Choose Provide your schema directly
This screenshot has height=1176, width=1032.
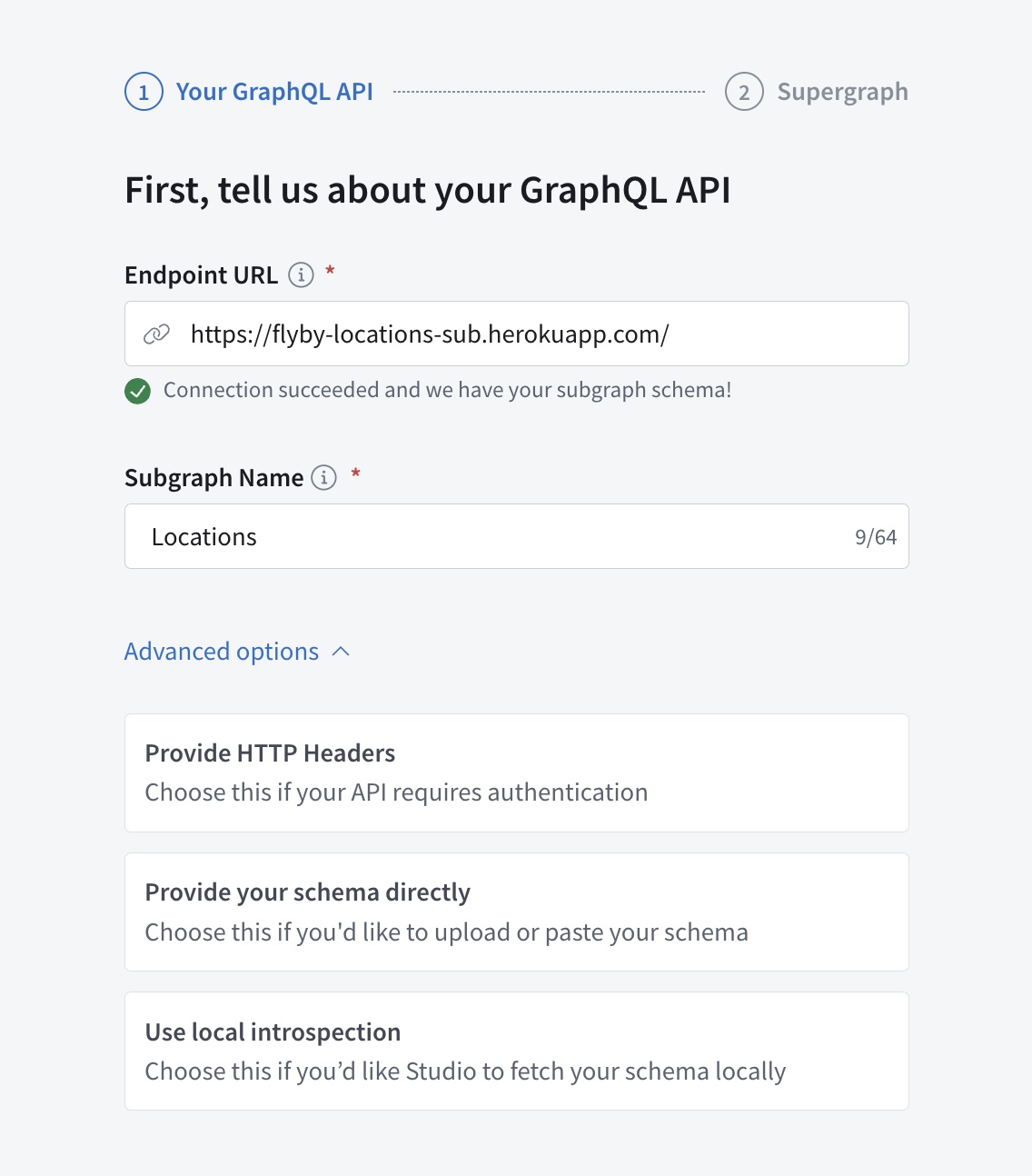click(x=516, y=912)
